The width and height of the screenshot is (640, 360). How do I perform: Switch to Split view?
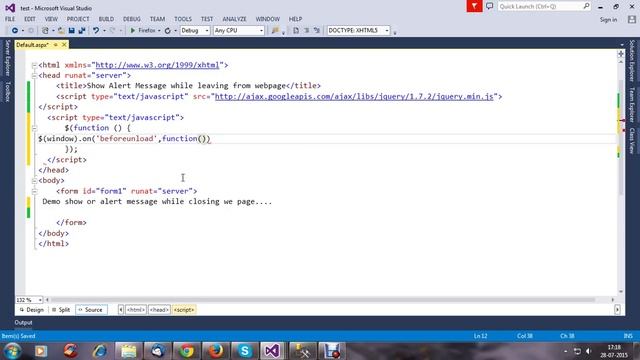(61, 310)
